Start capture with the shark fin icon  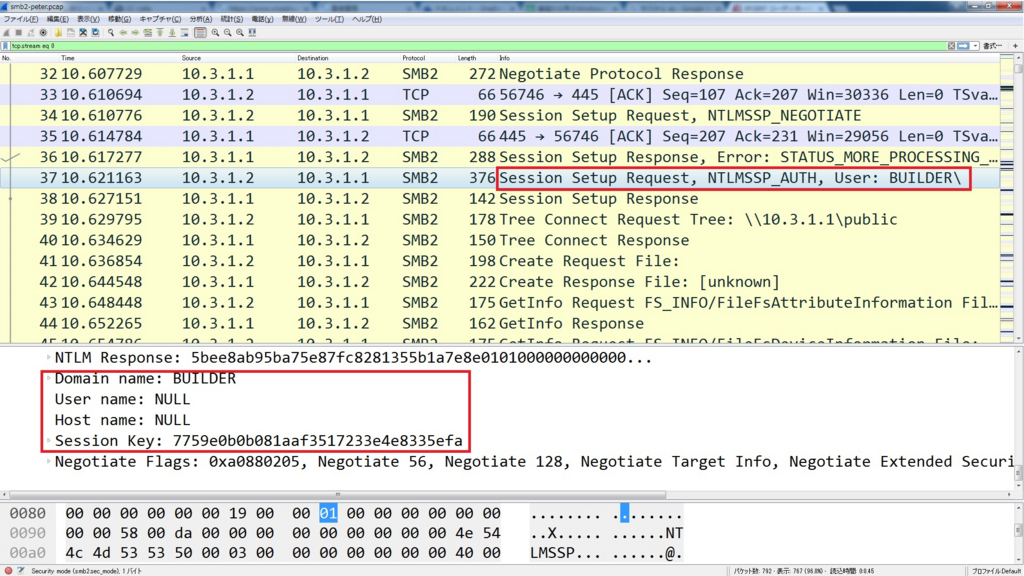coord(7,33)
